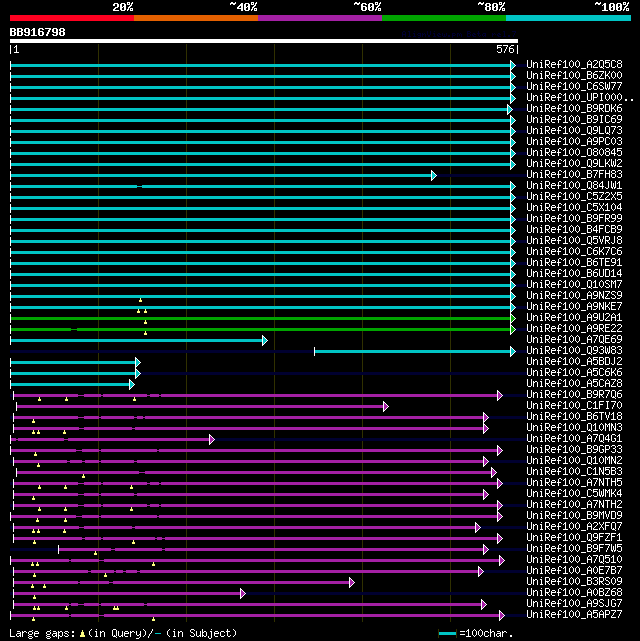The width and height of the screenshot is (640, 641).
Task: Select the UniRef100_B6TE91 label
Action: click(574, 262)
